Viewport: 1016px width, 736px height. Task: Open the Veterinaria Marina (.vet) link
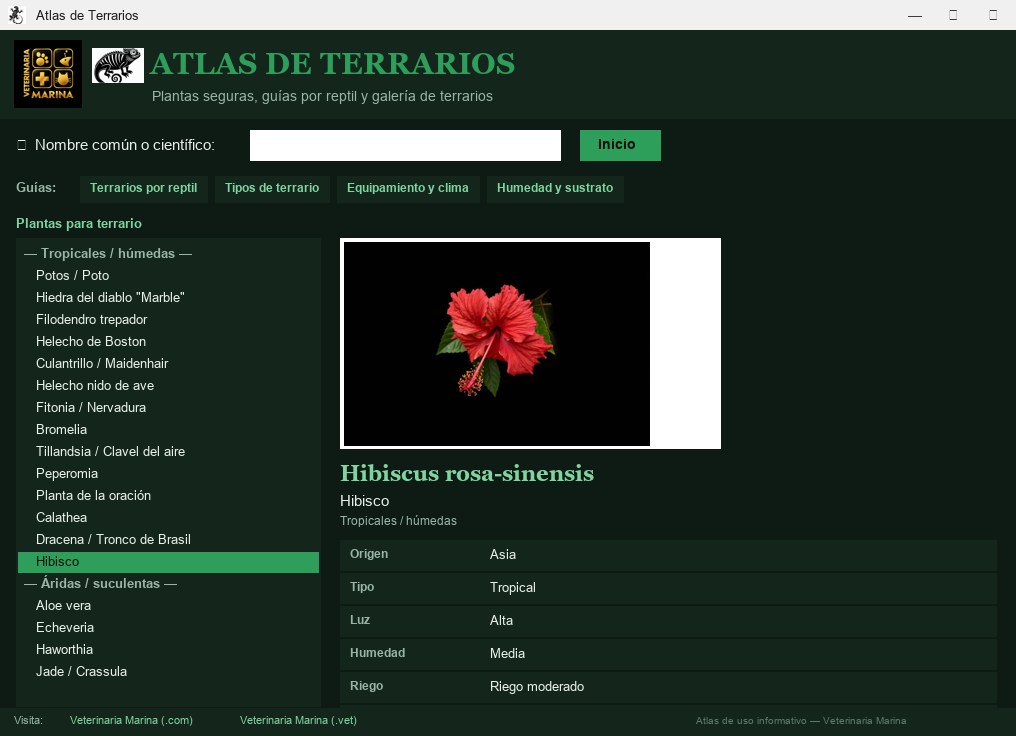(x=298, y=720)
